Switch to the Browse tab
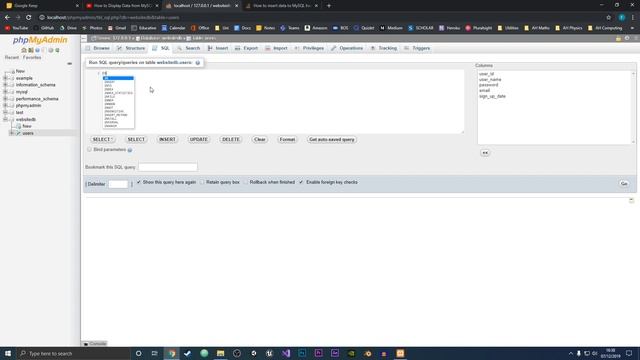This screenshot has height=360, width=640. point(98,48)
